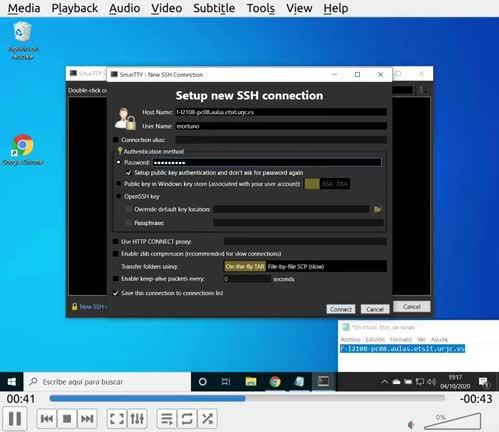
Task: Open File Explorer from taskbar
Action: pyautogui.click(x=251, y=382)
